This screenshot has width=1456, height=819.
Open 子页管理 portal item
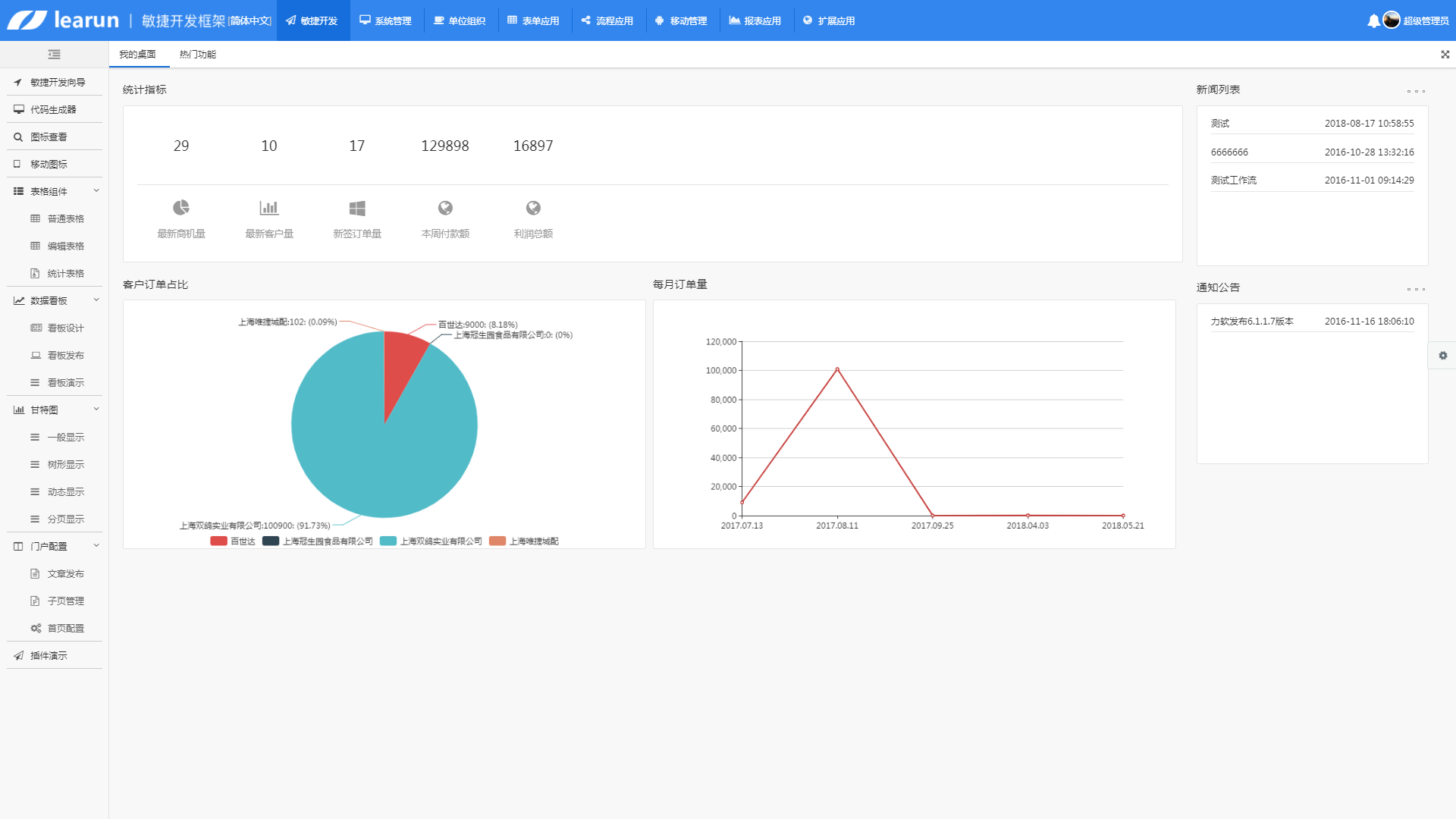click(58, 601)
